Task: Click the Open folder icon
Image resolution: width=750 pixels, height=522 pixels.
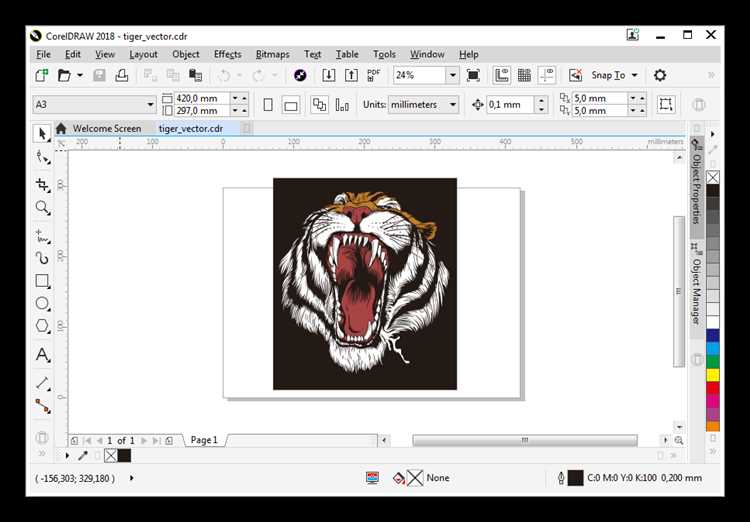Action: 64,75
